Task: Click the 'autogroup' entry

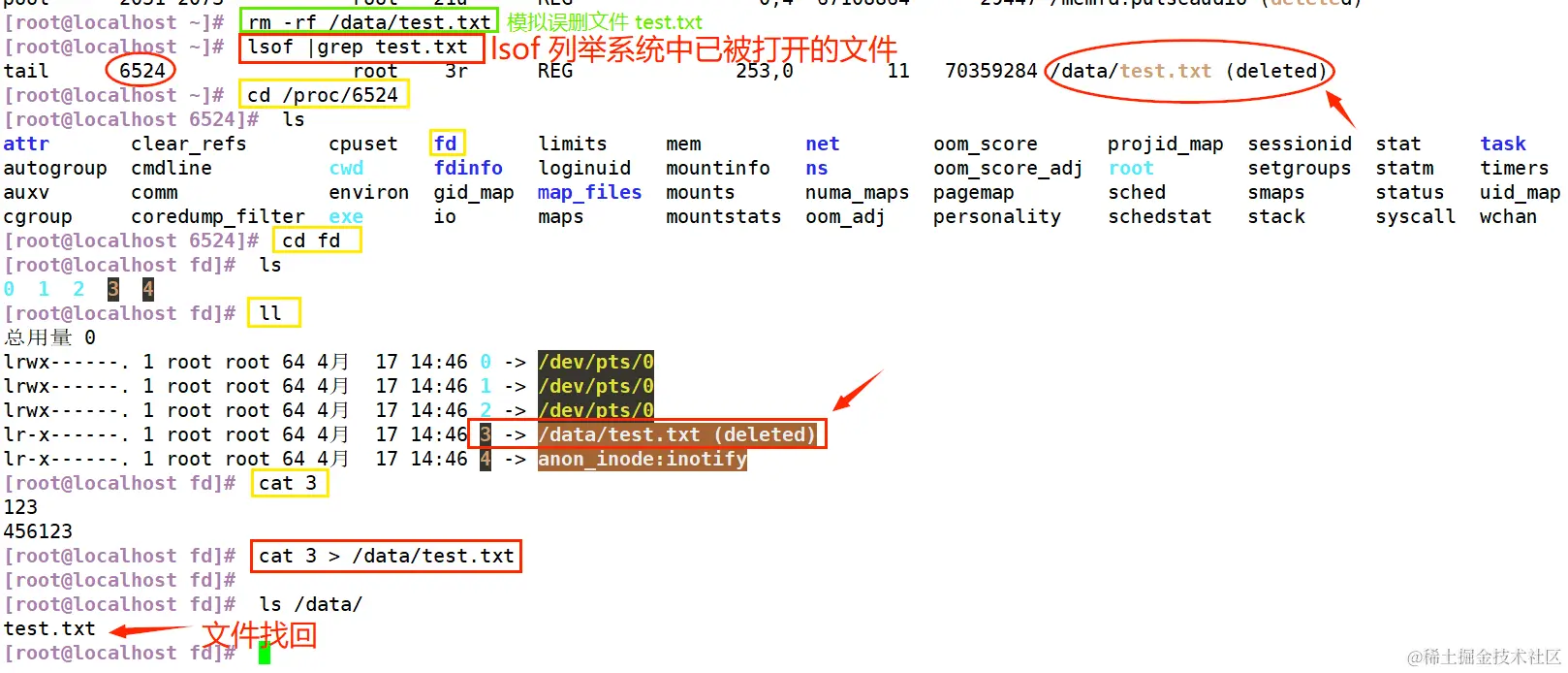Action: pyautogui.click(x=55, y=168)
